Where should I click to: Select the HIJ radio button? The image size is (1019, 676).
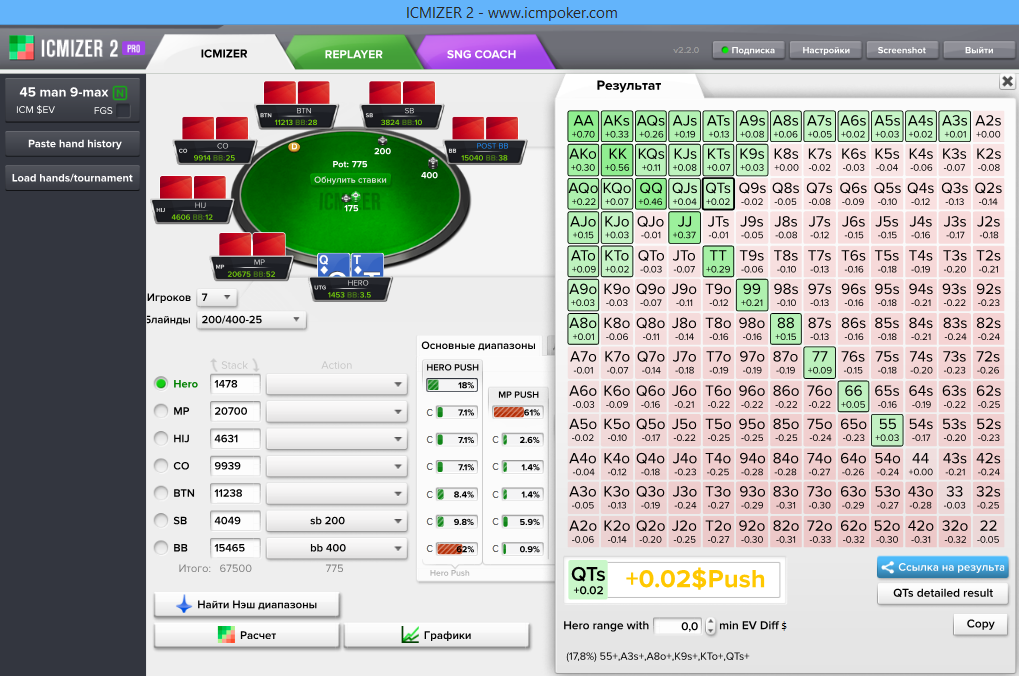(x=161, y=438)
